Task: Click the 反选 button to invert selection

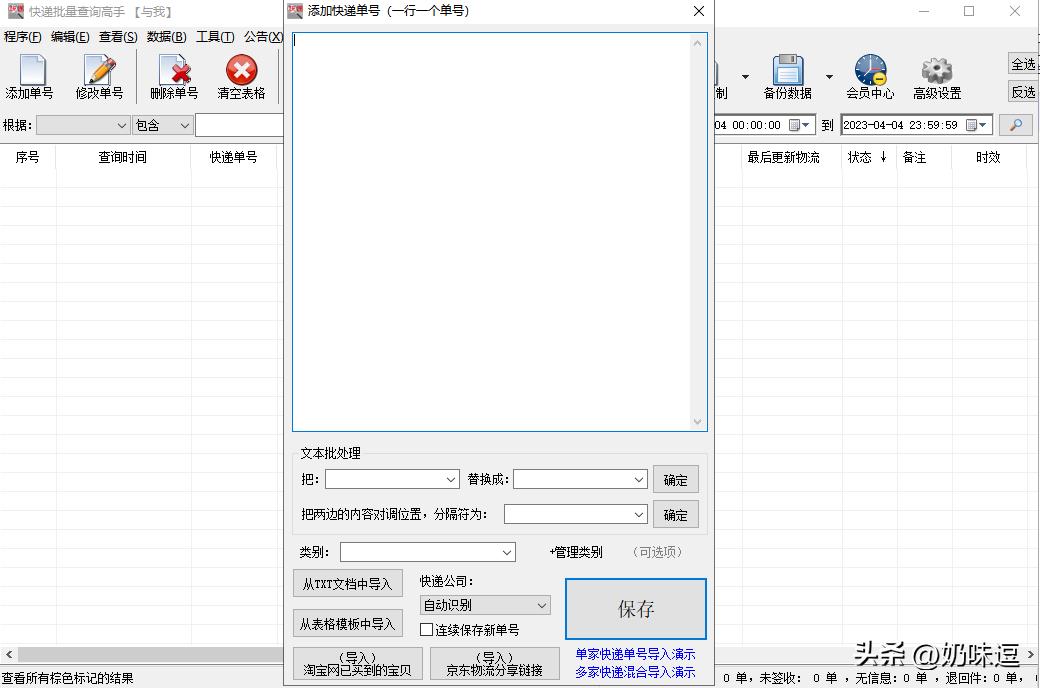Action: pyautogui.click(x=1023, y=91)
